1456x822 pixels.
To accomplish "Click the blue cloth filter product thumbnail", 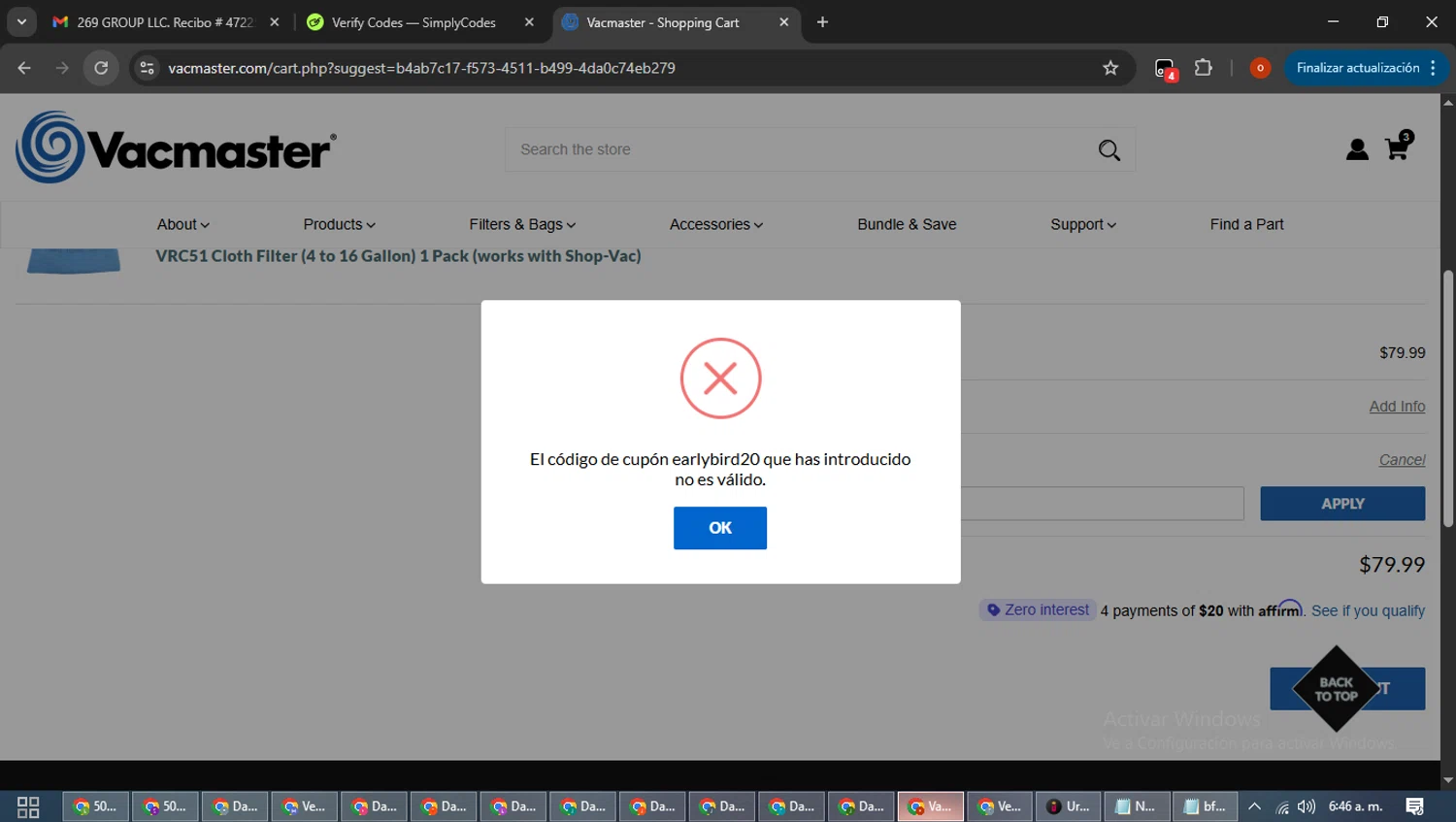I will [x=74, y=261].
